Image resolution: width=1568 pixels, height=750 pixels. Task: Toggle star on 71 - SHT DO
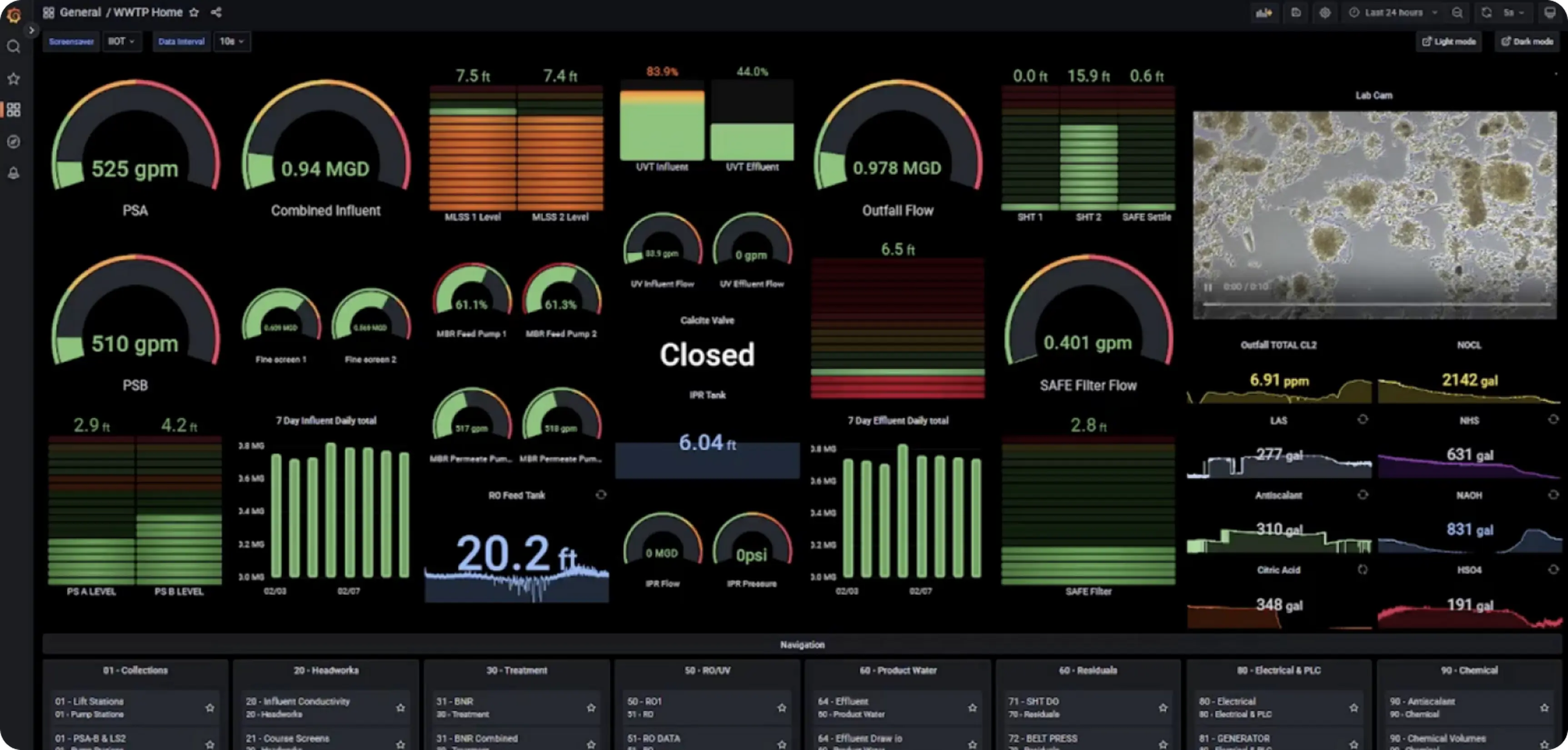(x=1163, y=707)
